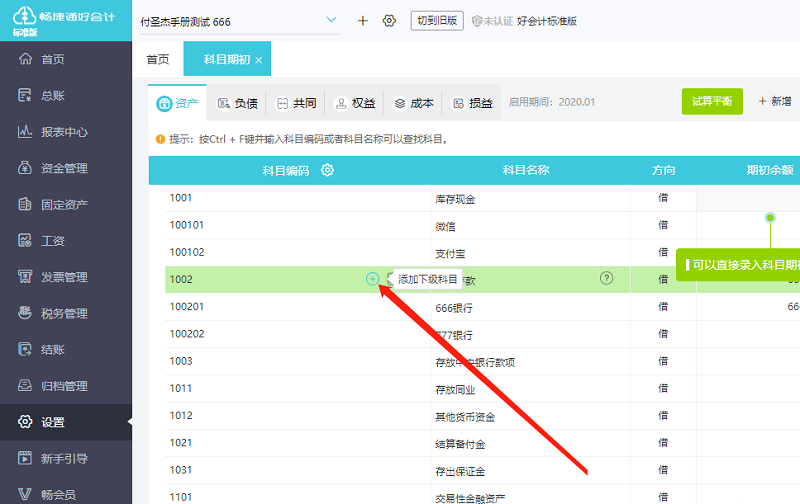The image size is (800, 504).
Task: Click the 畅捷通好会计 cloud logo
Action: pos(24,15)
